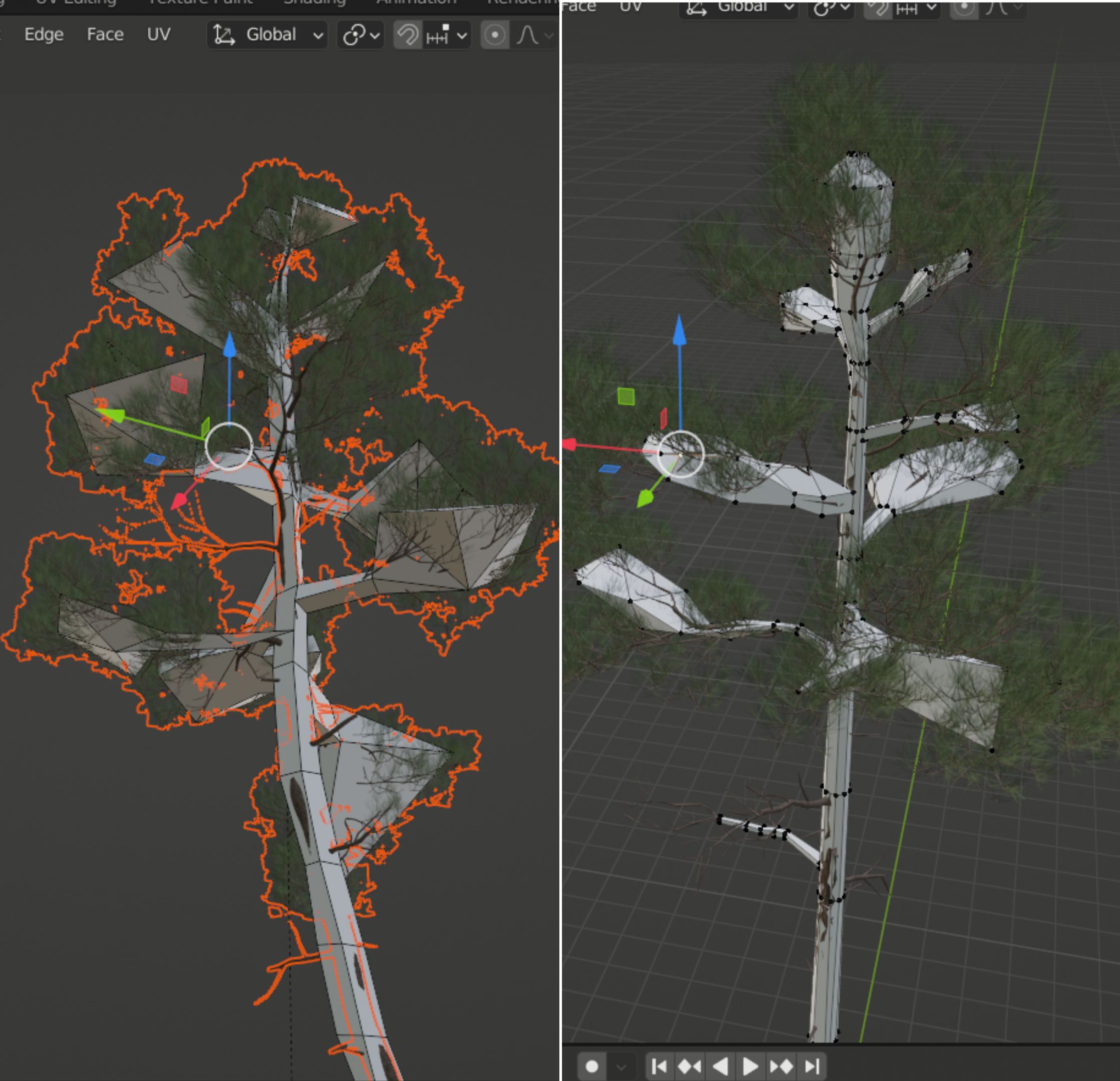Expand the auto keyframing options dropdown
Screen dimensions: 1120x1081
[x=621, y=1066]
